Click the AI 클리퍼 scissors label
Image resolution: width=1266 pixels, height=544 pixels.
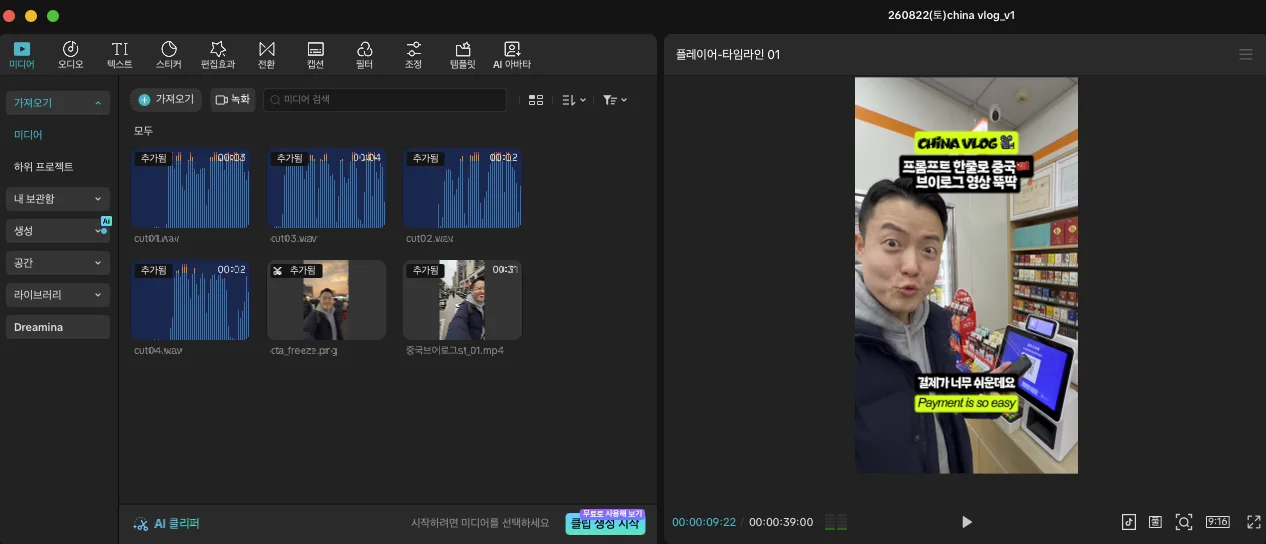[167, 523]
